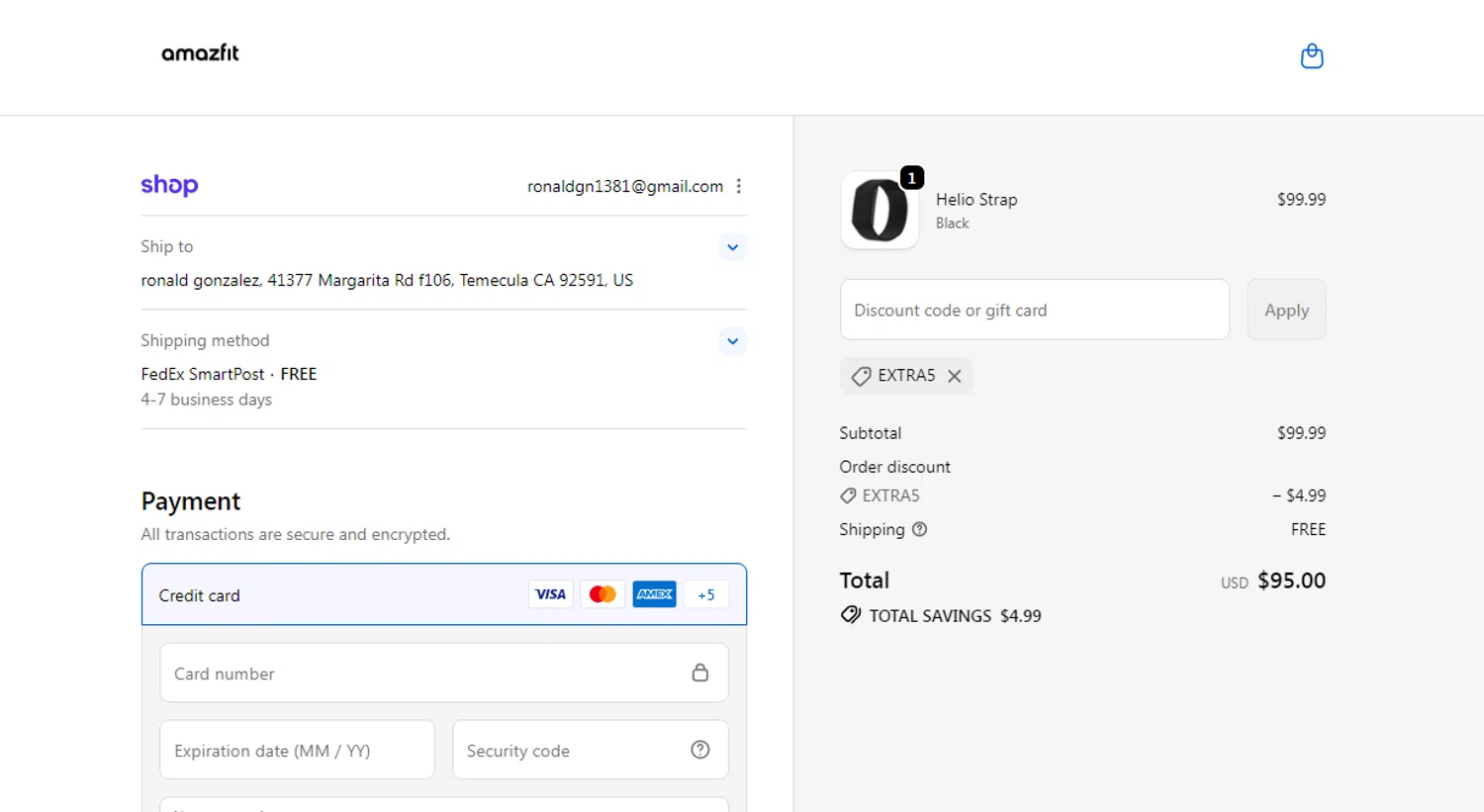The height and width of the screenshot is (812, 1484).
Task: Click the 4-7 business days text
Action: point(206,400)
